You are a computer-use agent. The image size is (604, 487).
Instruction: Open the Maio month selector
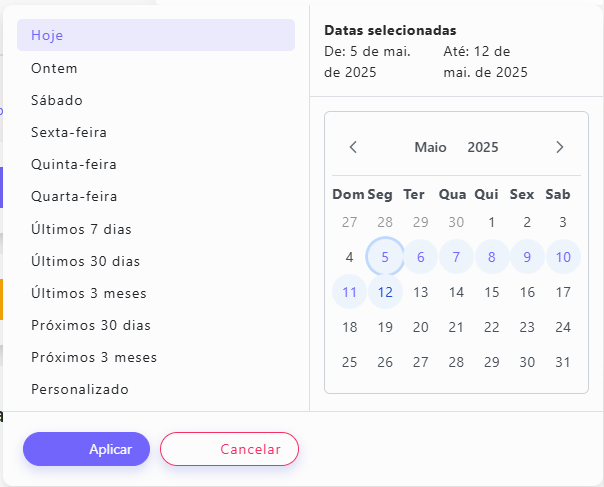(x=430, y=147)
